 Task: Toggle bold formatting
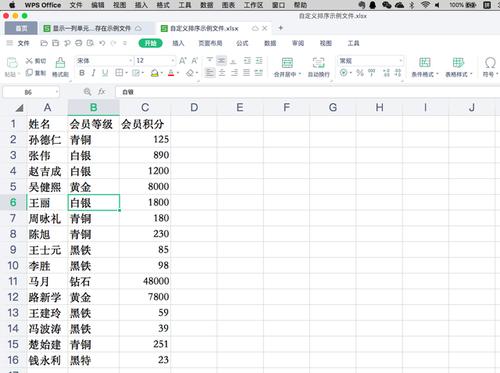82,73
